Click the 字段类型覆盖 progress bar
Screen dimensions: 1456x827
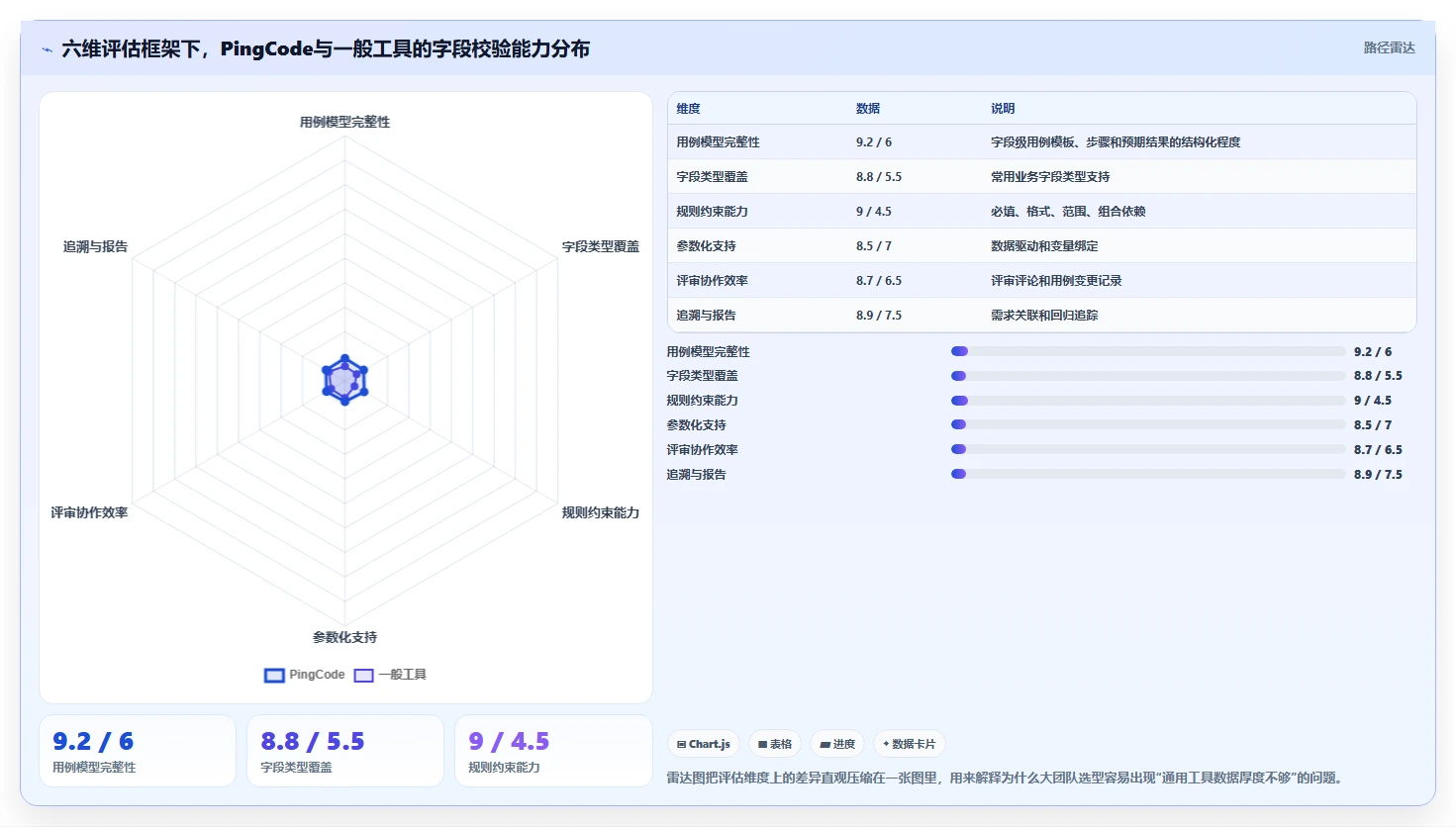pyautogui.click(x=1148, y=376)
